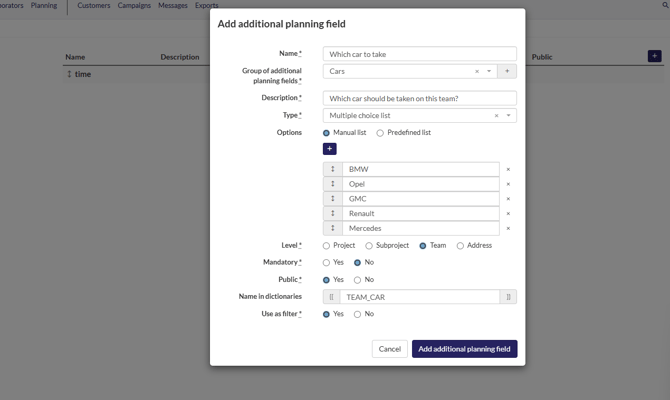Open the Type dropdown arrow
670x400 pixels.
[508, 116]
